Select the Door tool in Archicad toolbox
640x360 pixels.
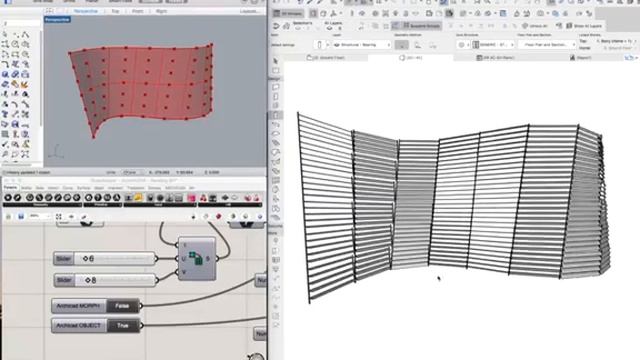pos(276,97)
